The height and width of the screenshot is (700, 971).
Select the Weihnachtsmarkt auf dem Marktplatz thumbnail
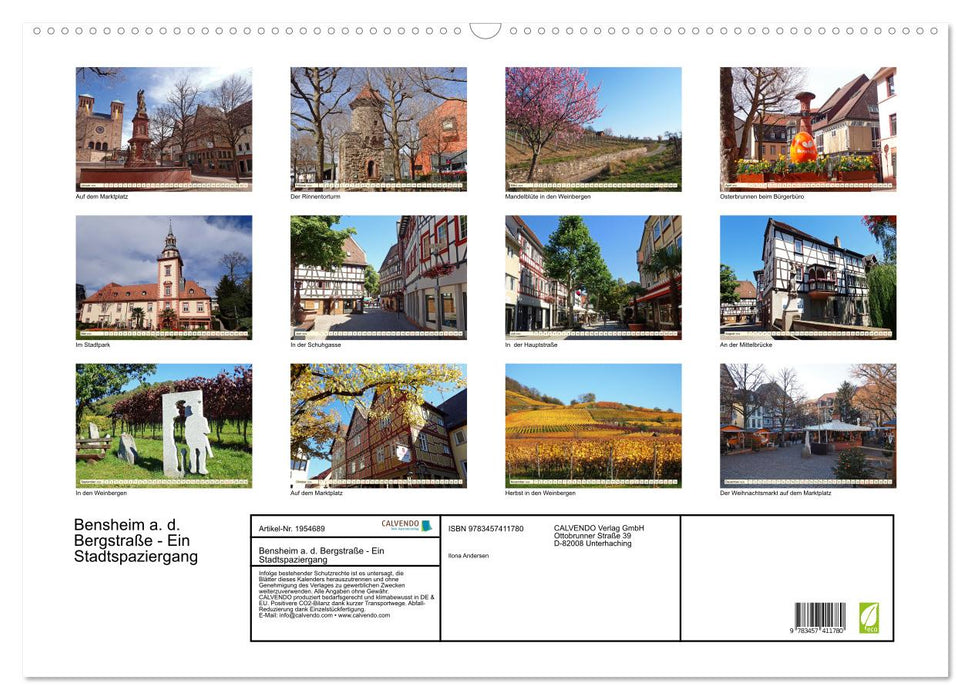[807, 424]
